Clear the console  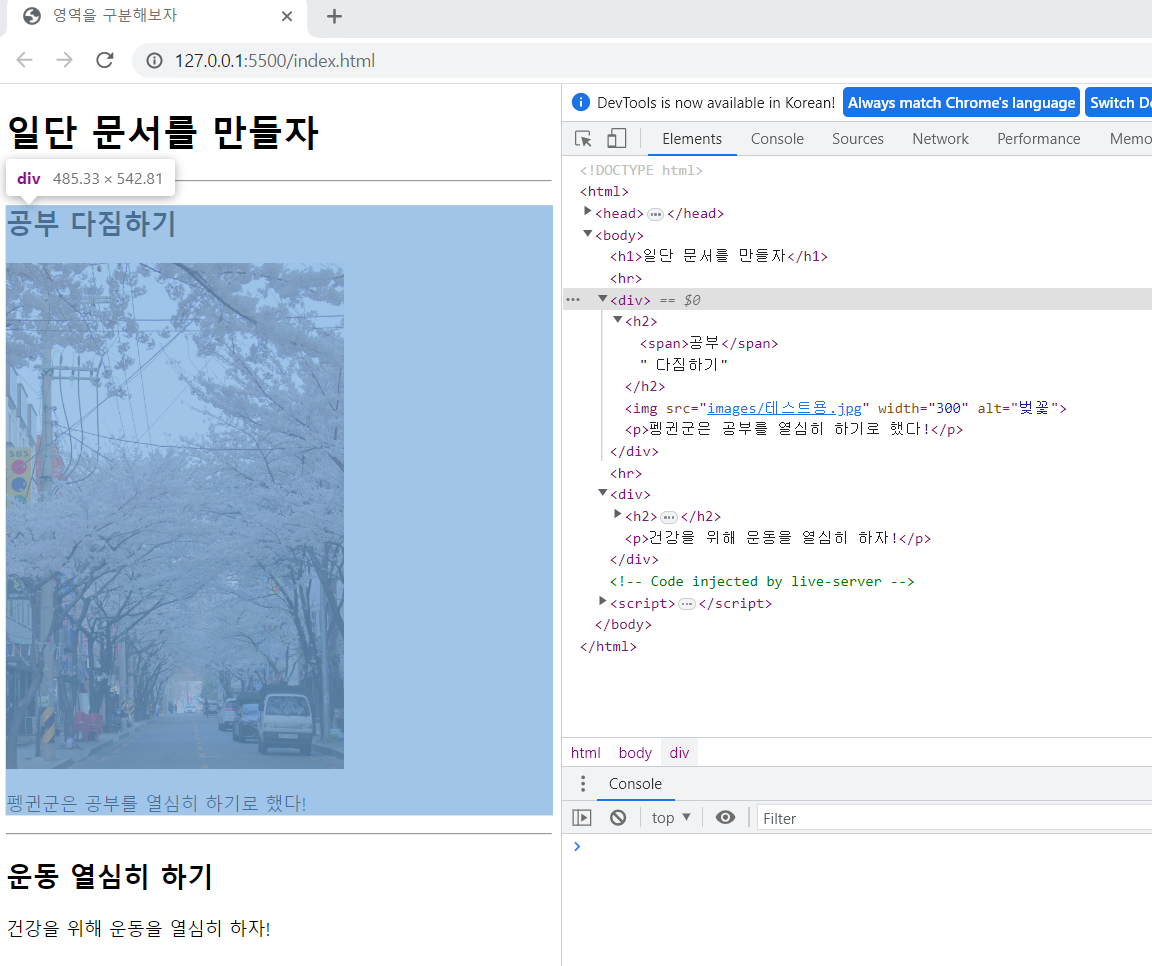coord(618,818)
